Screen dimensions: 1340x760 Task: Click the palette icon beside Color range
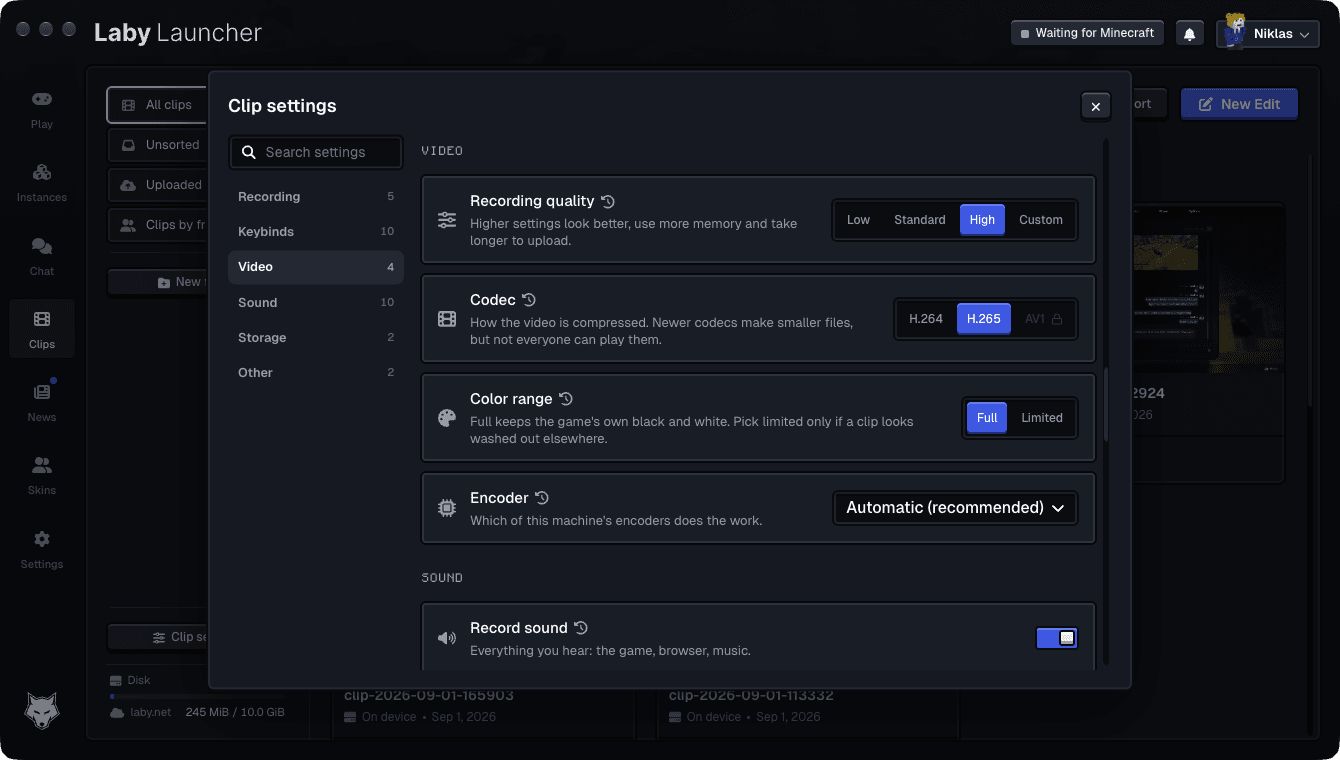pos(447,418)
